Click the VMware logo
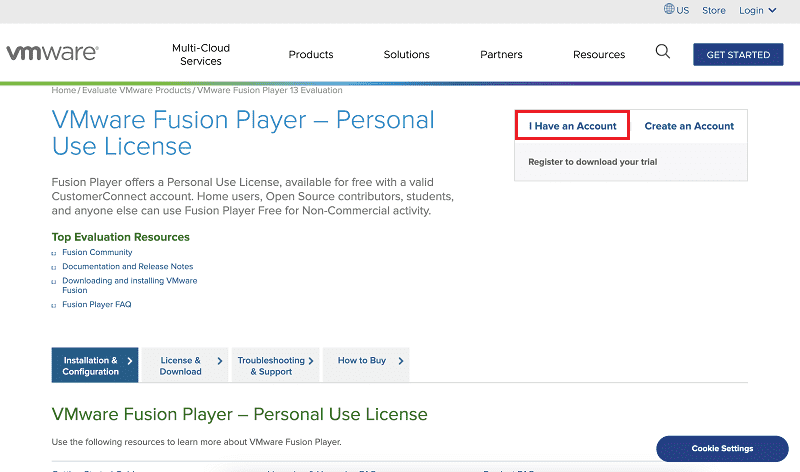The image size is (800, 472). coord(52,53)
